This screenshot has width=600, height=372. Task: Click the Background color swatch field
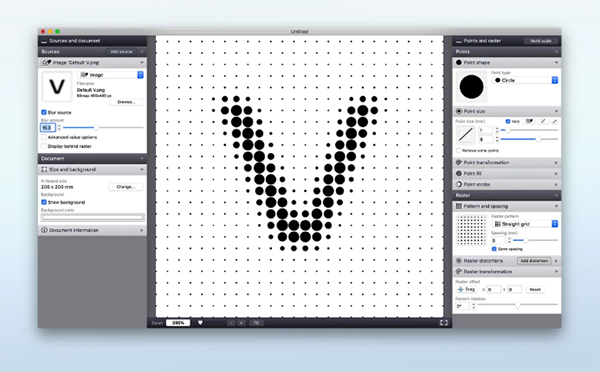[x=93, y=217]
